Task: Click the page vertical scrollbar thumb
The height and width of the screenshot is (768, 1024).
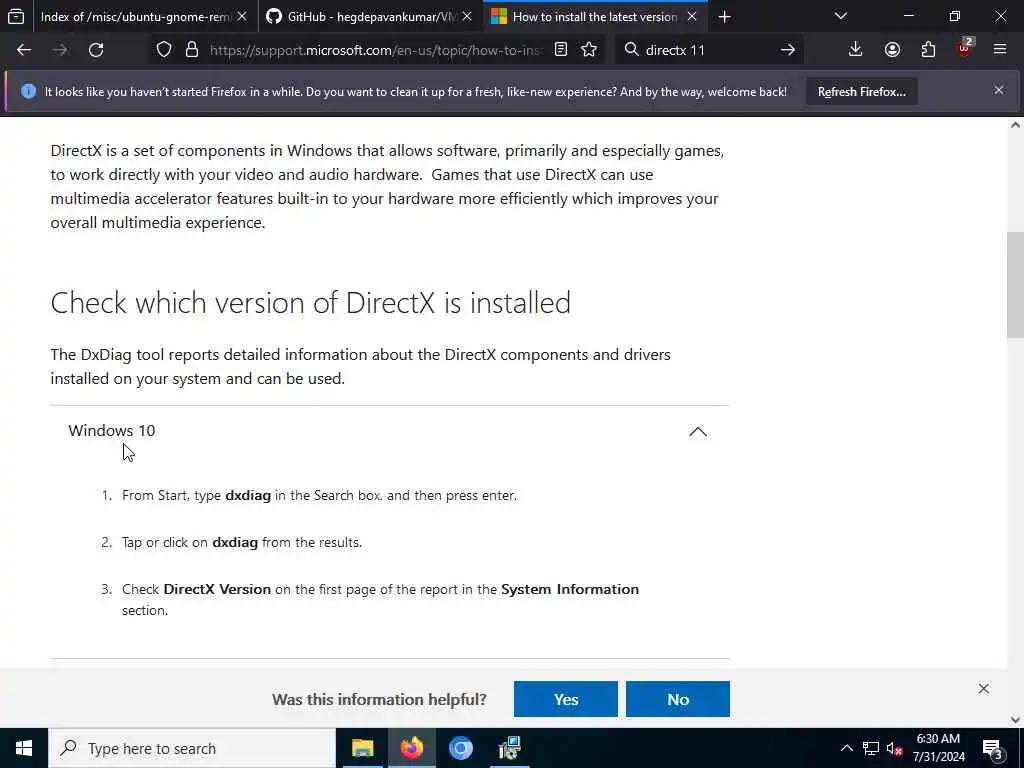Action: [x=1015, y=285]
